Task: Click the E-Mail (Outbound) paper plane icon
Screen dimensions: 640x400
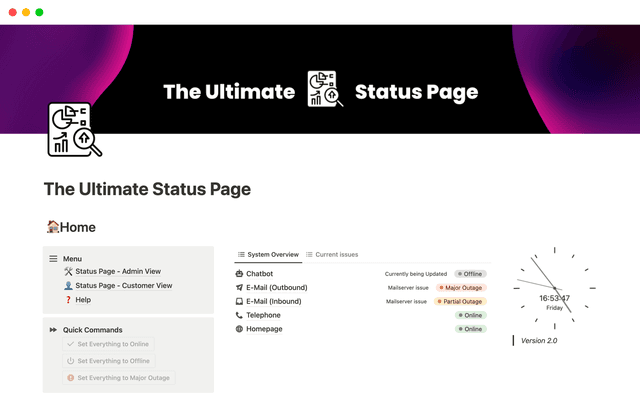Action: coord(239,287)
